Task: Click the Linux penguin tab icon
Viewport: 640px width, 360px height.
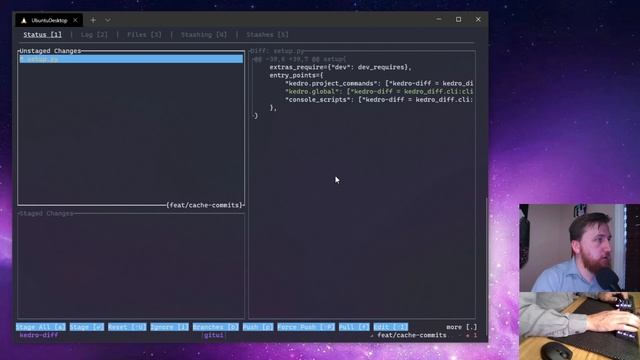Action: [x=24, y=20]
